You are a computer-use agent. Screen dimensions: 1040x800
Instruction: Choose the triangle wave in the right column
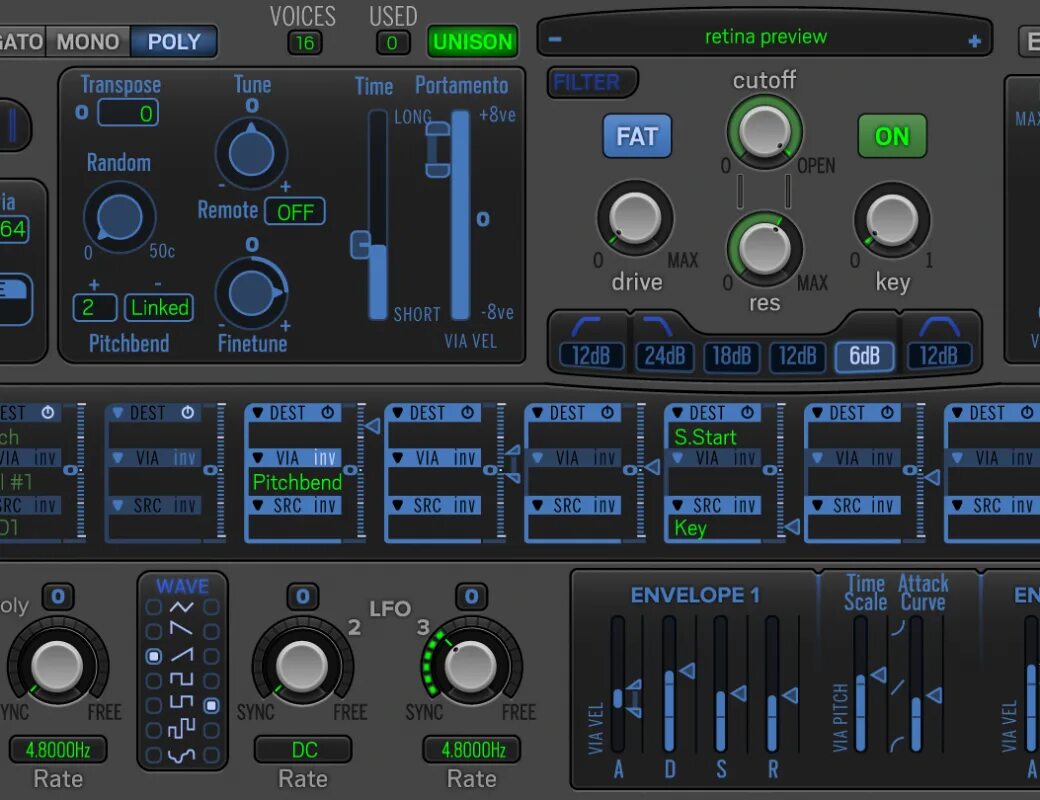212,607
